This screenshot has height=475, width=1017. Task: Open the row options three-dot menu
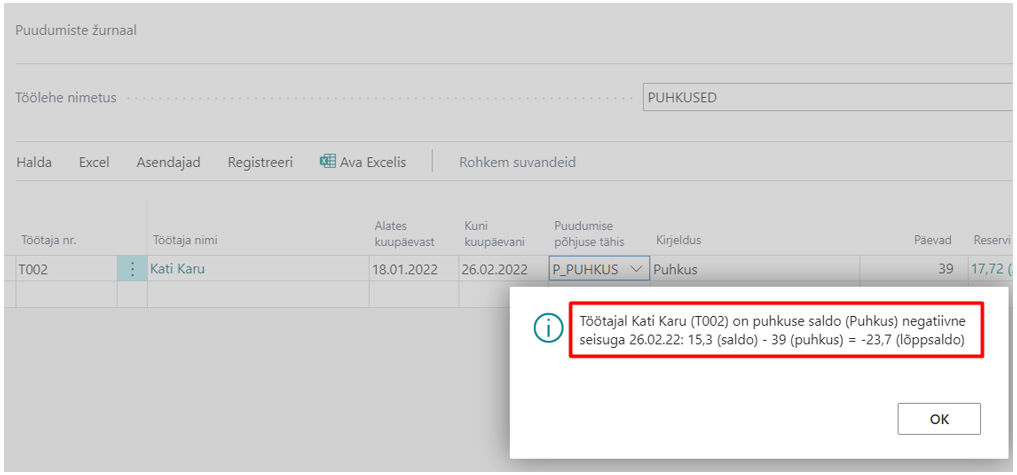click(132, 269)
